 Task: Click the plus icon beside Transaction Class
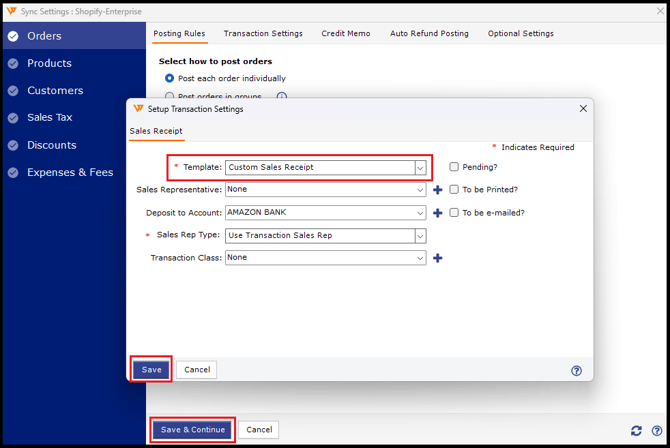click(438, 258)
